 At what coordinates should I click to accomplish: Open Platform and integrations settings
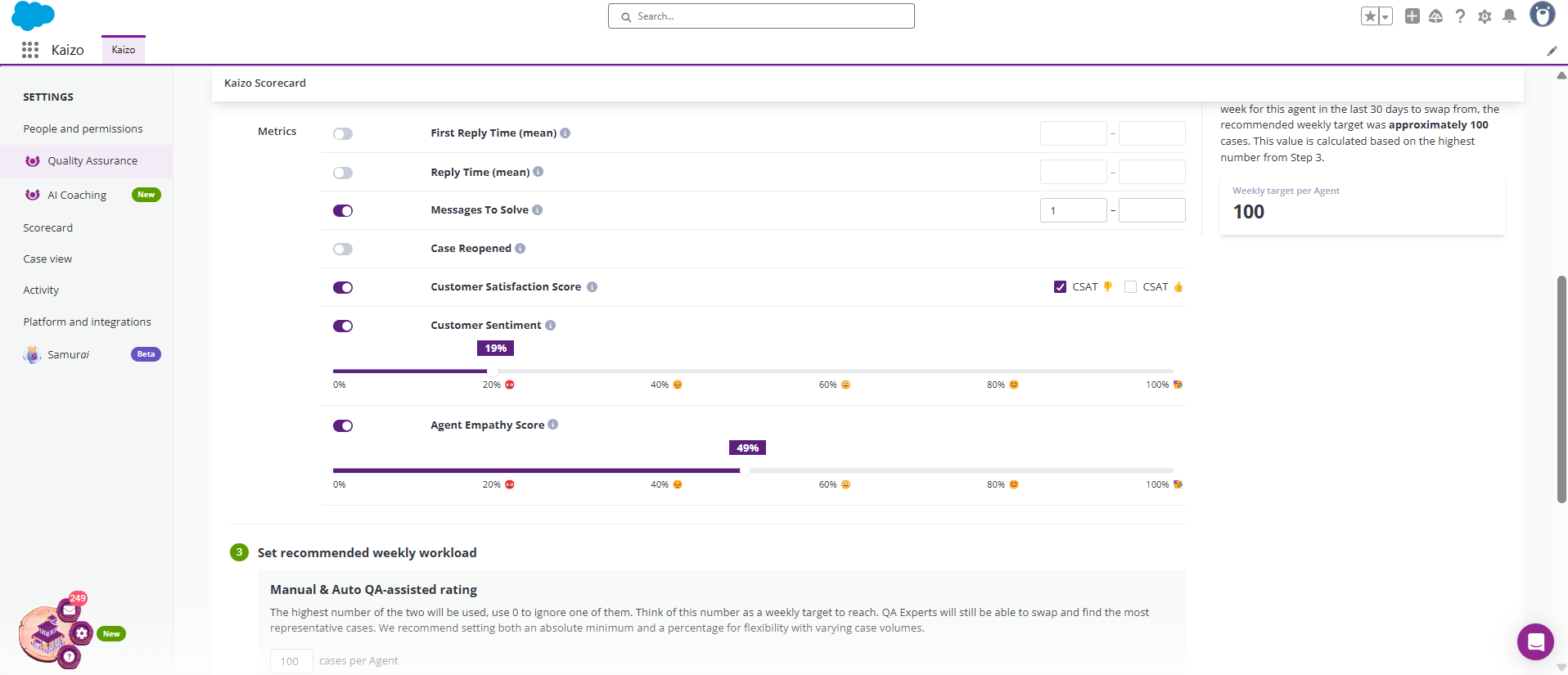[x=87, y=322]
